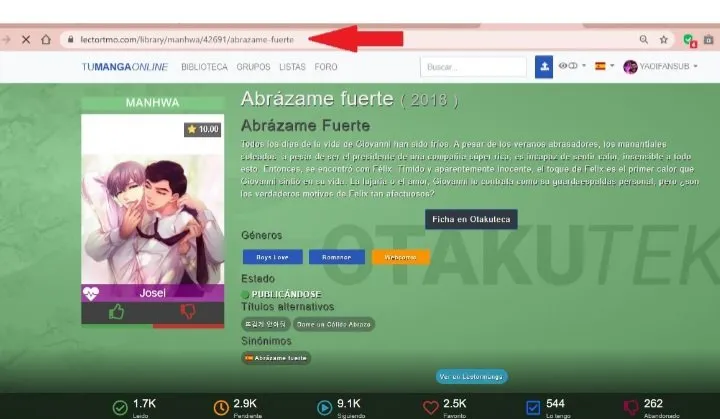This screenshot has height=419, width=720.
Task: Click the Buscar search field
Action: [x=473, y=67]
